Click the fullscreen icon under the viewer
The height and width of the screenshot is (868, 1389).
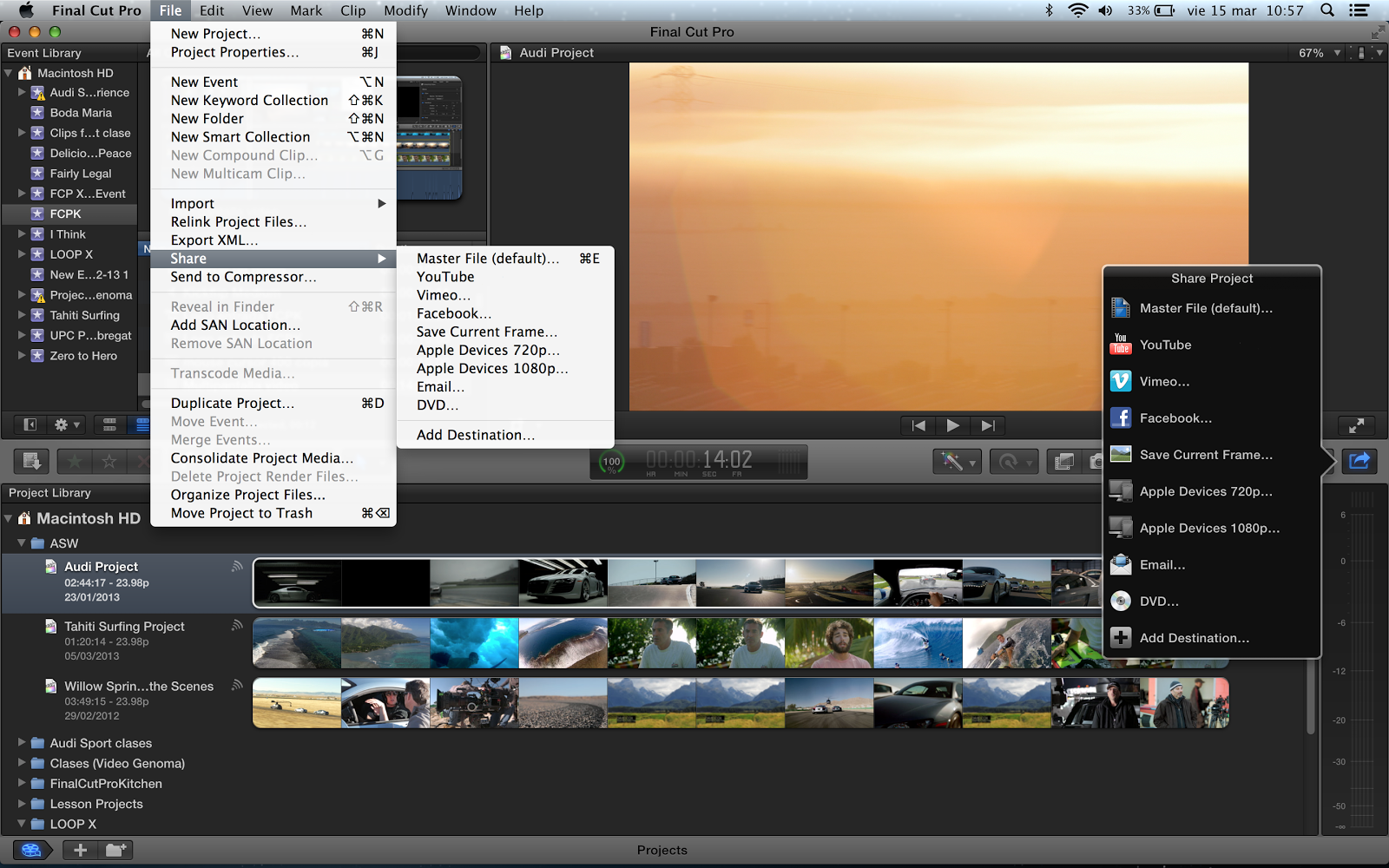(1357, 425)
